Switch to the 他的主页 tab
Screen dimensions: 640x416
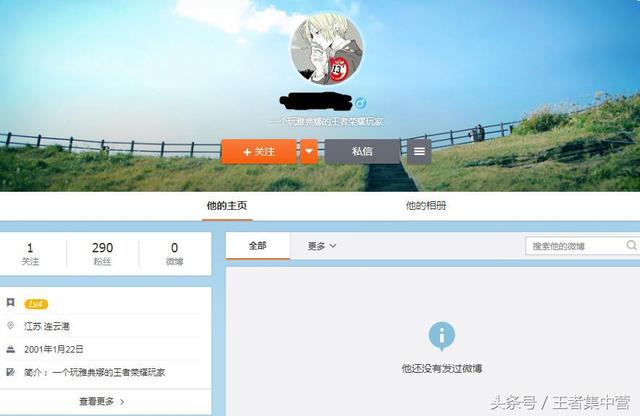[x=227, y=206]
